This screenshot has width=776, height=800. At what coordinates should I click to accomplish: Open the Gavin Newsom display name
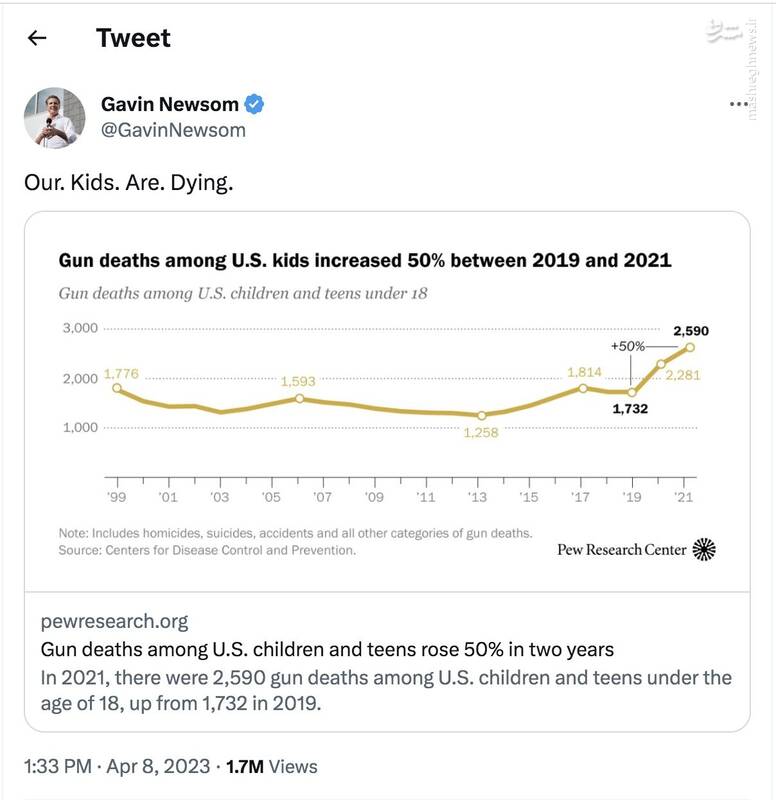tap(170, 104)
